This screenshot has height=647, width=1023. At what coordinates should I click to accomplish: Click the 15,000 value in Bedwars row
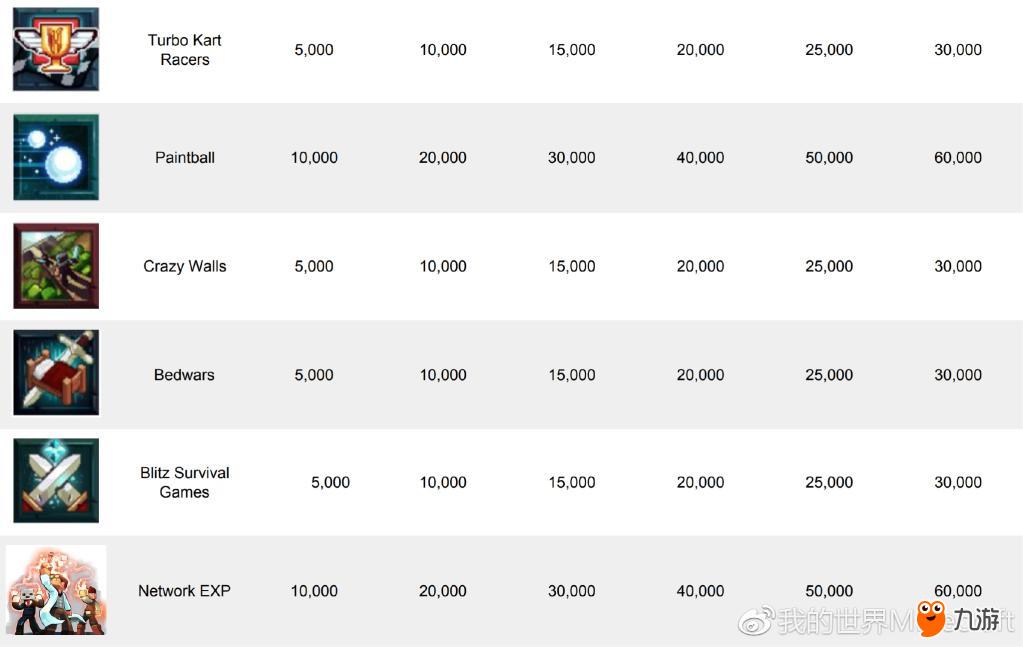pos(572,375)
